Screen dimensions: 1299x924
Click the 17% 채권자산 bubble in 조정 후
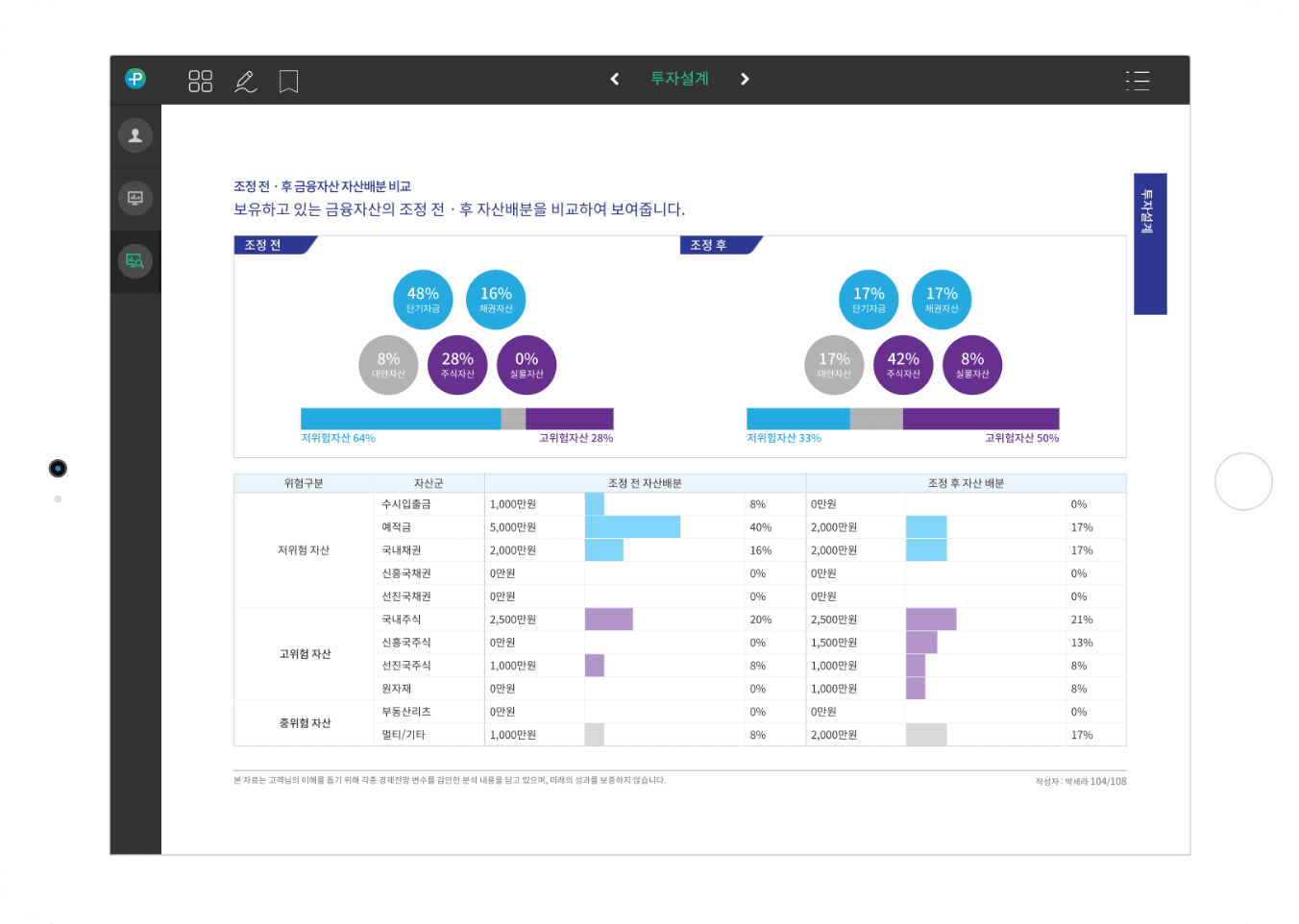point(942,300)
